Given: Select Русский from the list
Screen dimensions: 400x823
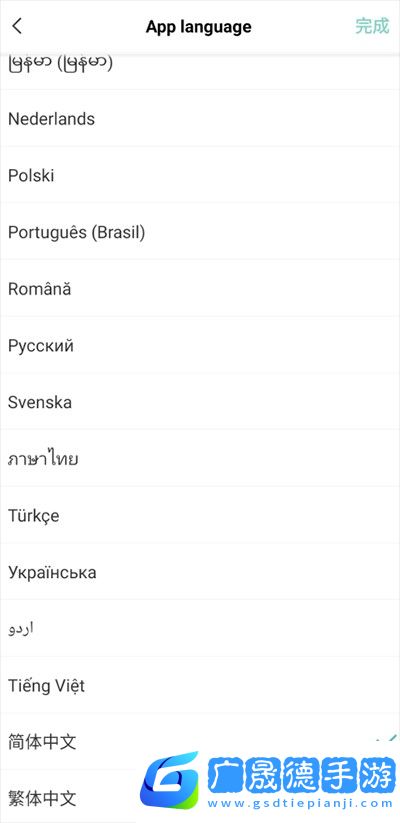Looking at the screenshot, I should click(x=200, y=345).
